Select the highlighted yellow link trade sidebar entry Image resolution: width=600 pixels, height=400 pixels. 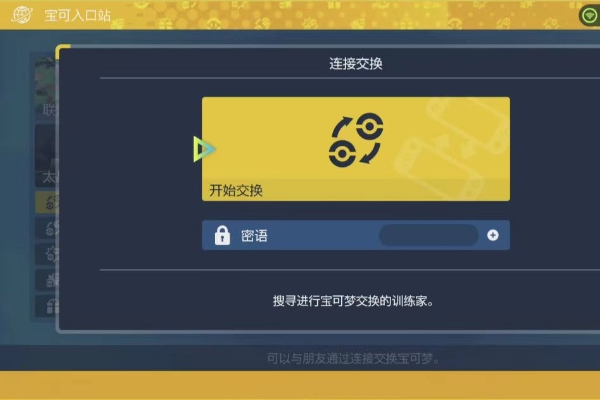coord(47,202)
